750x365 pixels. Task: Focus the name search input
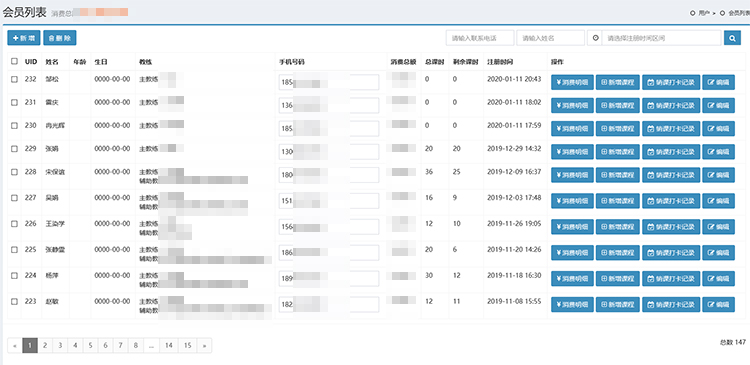point(551,38)
